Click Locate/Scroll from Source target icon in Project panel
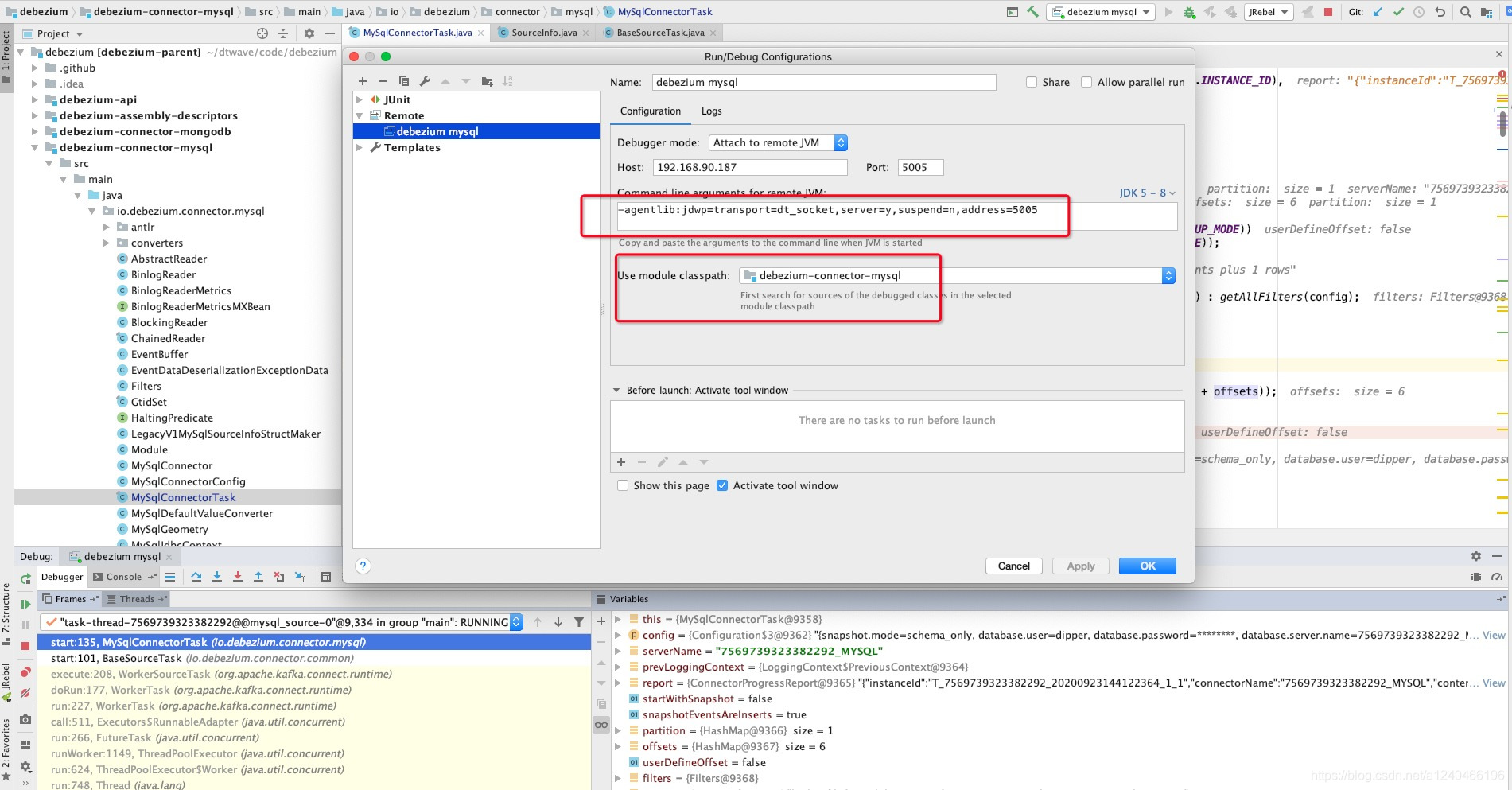Screen dimensions: 1512x790 [262, 33]
